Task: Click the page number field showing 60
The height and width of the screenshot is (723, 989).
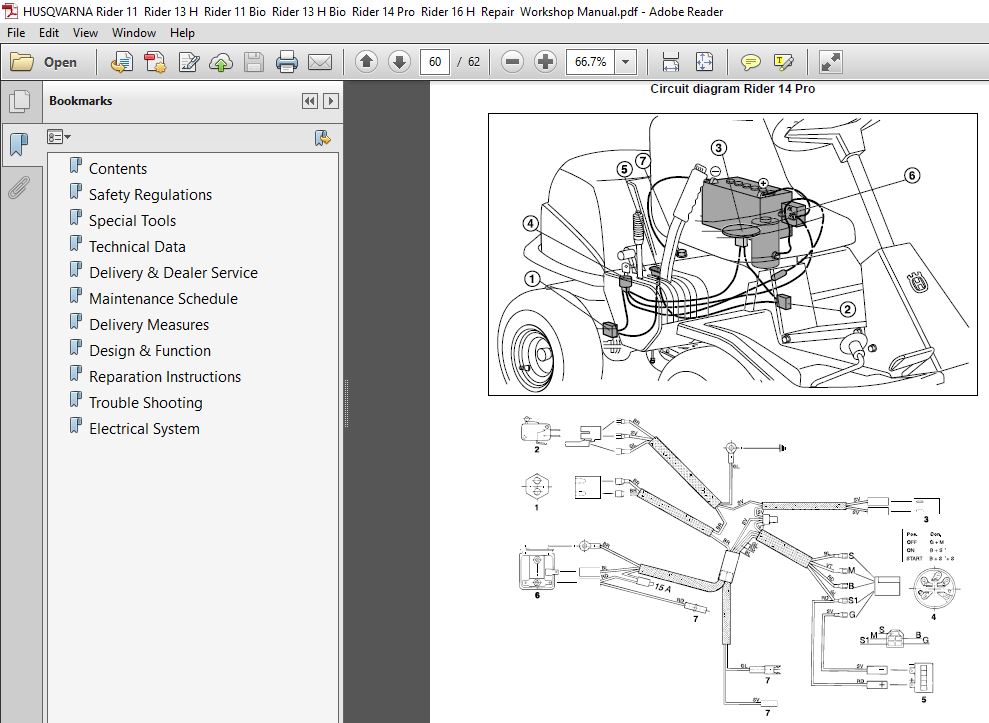Action: [x=435, y=62]
